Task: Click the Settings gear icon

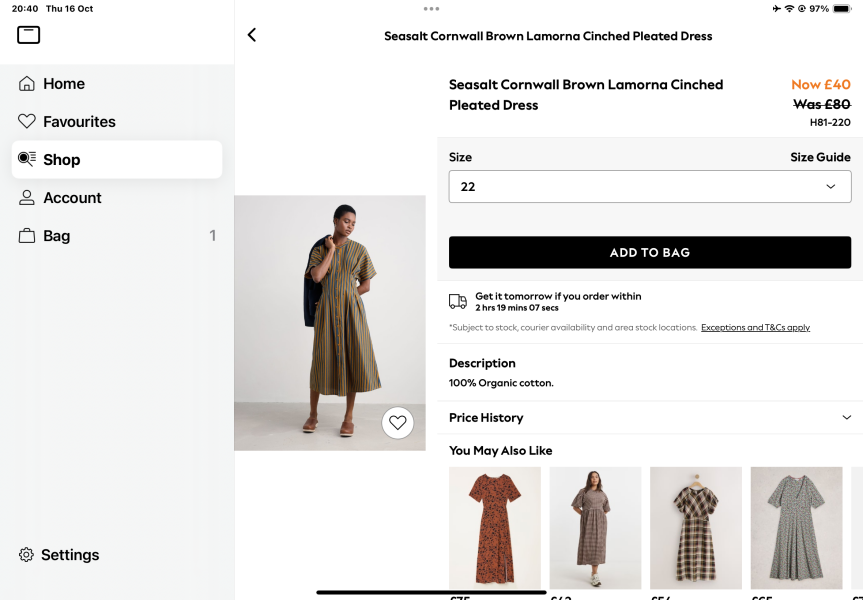Action: [x=26, y=554]
